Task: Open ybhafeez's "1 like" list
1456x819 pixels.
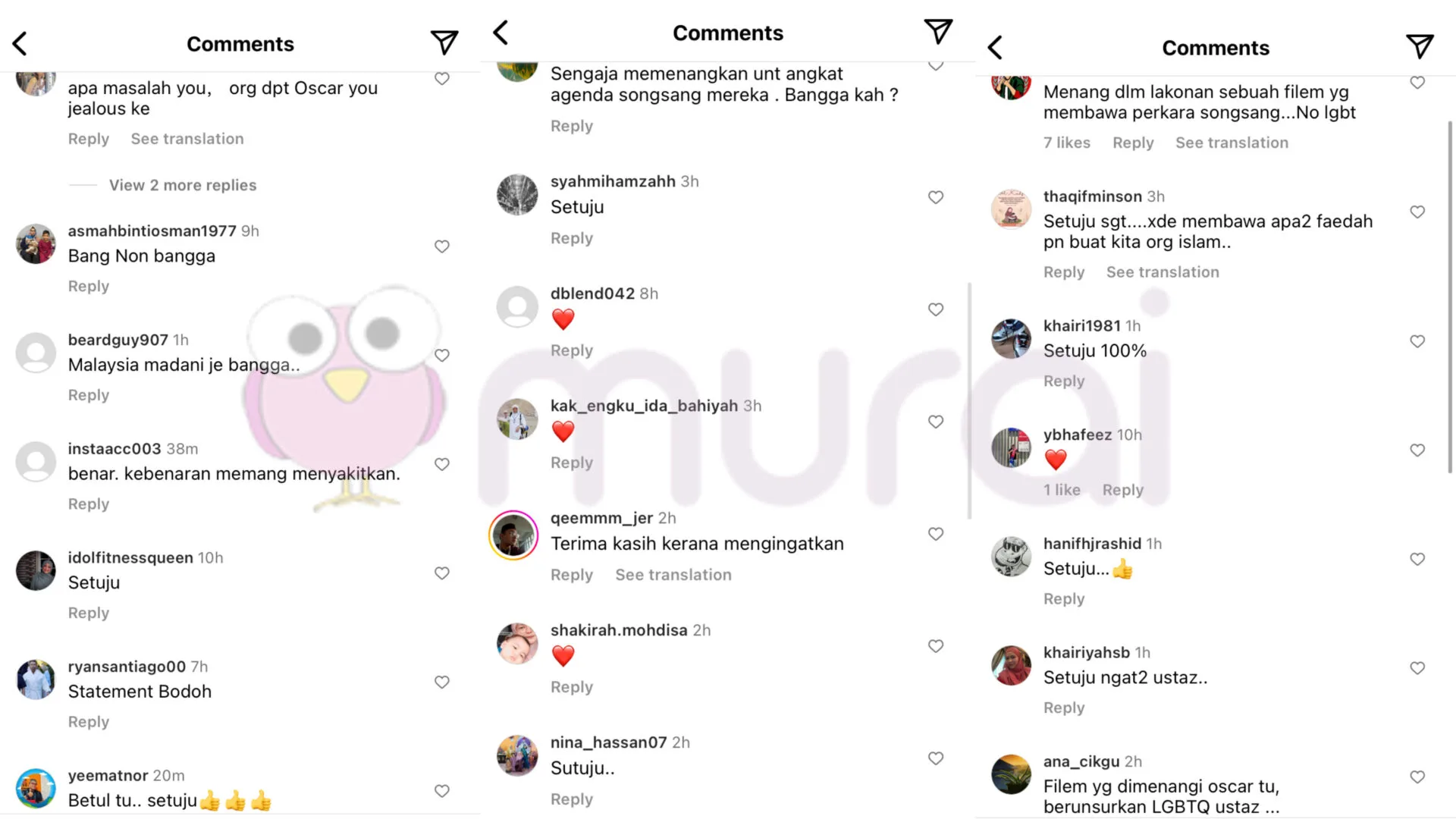Action: [x=1062, y=490]
